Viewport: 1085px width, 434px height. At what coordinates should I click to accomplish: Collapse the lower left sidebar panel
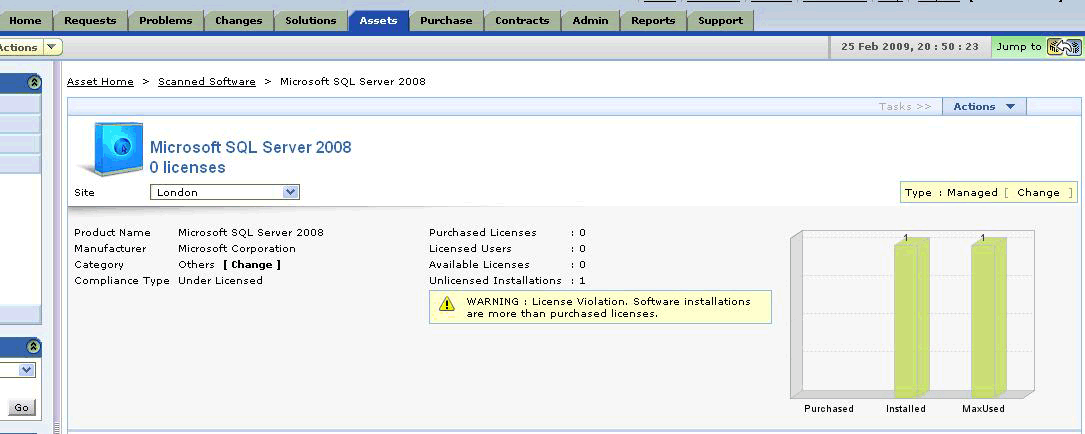34,347
